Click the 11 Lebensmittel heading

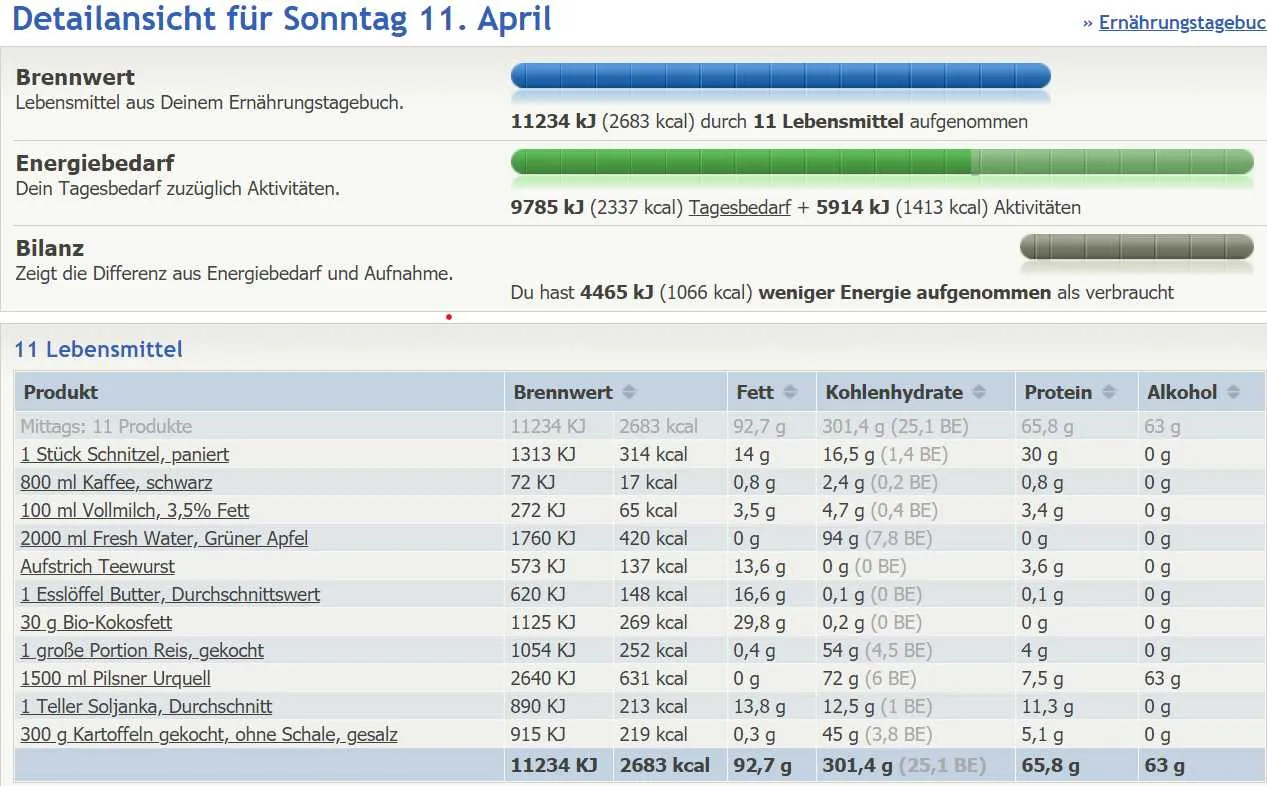(x=99, y=349)
